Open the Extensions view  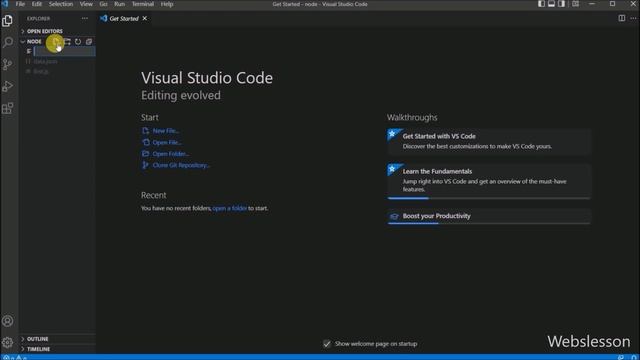[x=7, y=108]
